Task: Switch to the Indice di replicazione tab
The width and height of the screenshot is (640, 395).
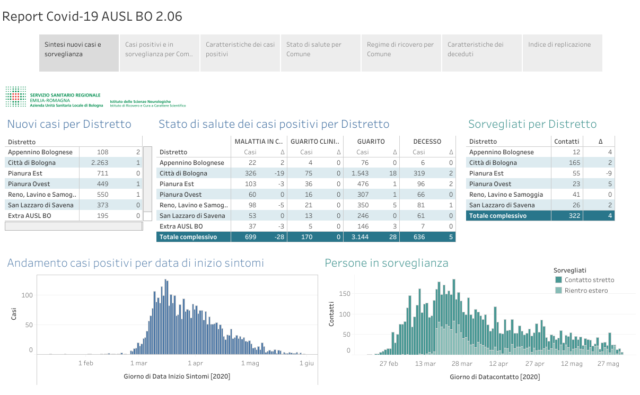Action: pos(562,53)
